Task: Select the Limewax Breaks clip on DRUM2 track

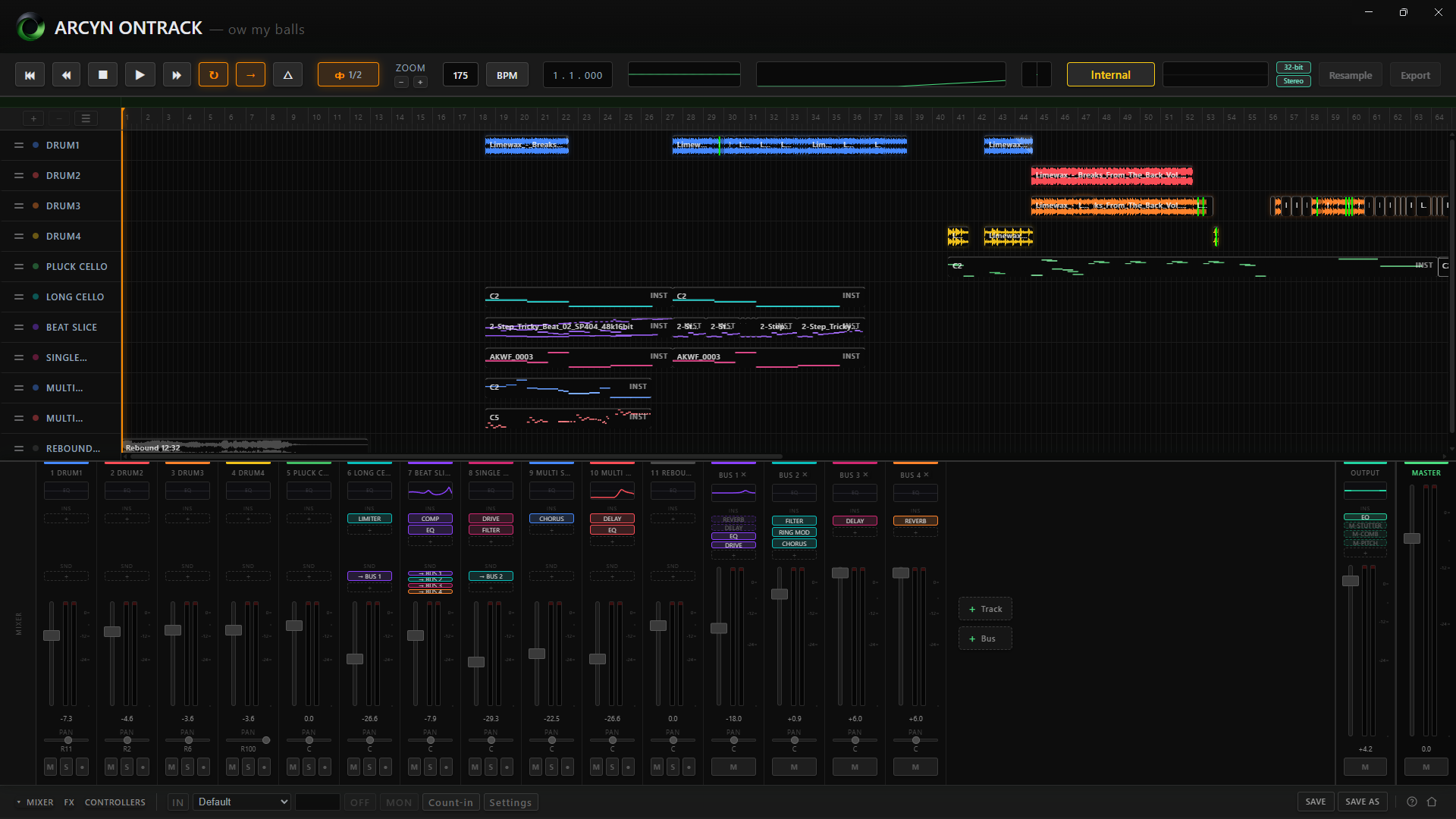Action: 1112,175
